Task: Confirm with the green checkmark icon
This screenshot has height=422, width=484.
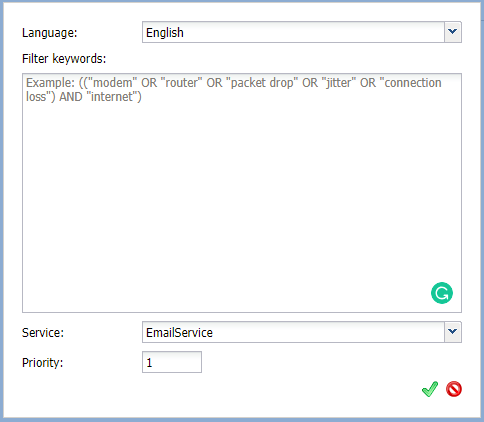Action: coord(430,389)
